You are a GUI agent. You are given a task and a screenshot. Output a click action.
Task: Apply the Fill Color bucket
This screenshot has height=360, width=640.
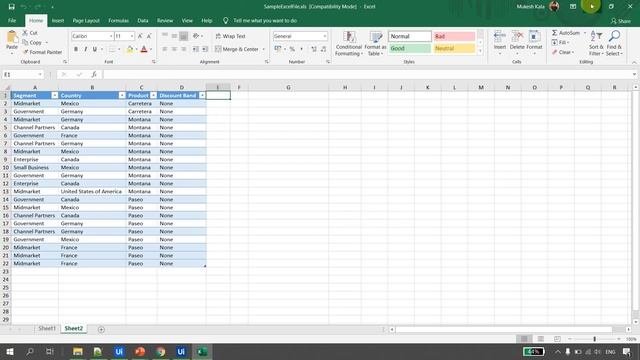pyautogui.click(x=130, y=49)
